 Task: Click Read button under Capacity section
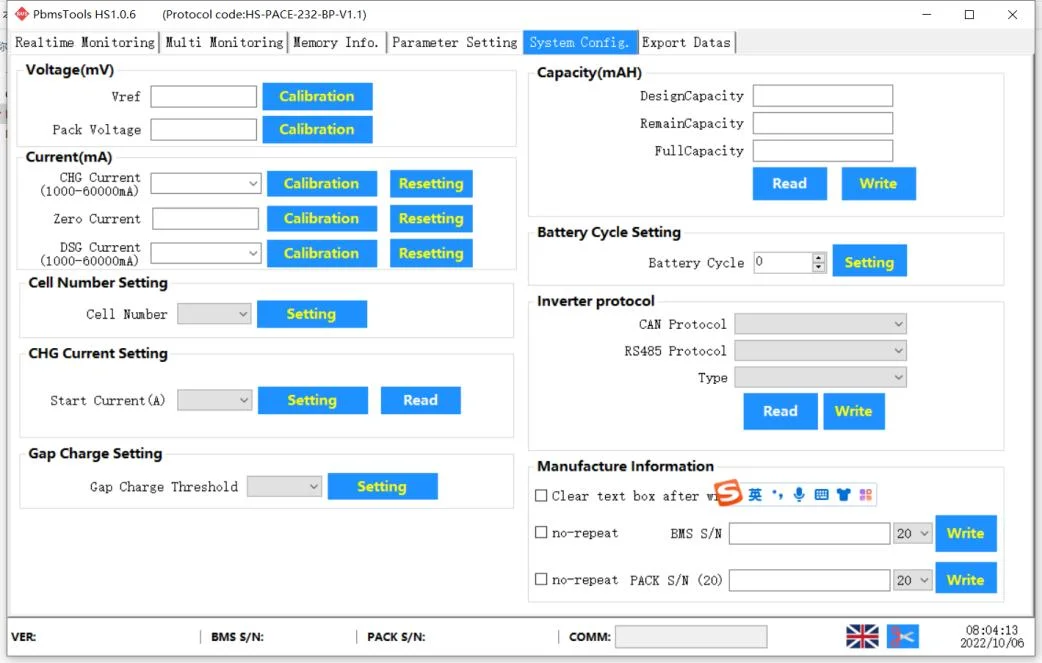coord(789,183)
